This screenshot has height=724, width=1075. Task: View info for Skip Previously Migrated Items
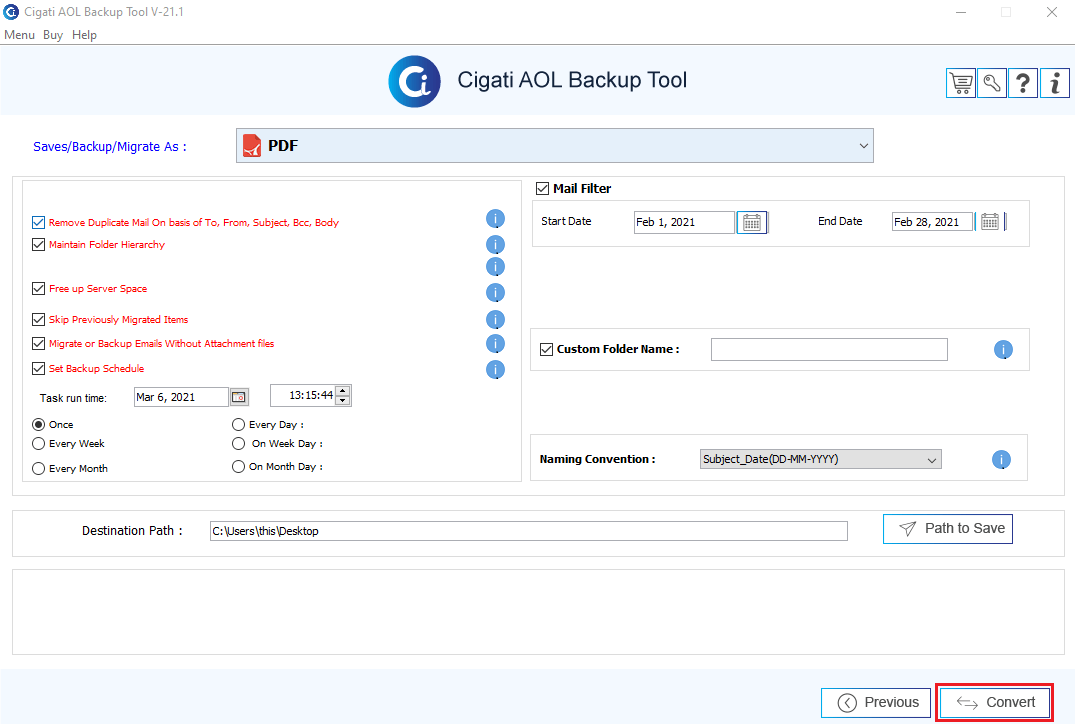[x=495, y=319]
